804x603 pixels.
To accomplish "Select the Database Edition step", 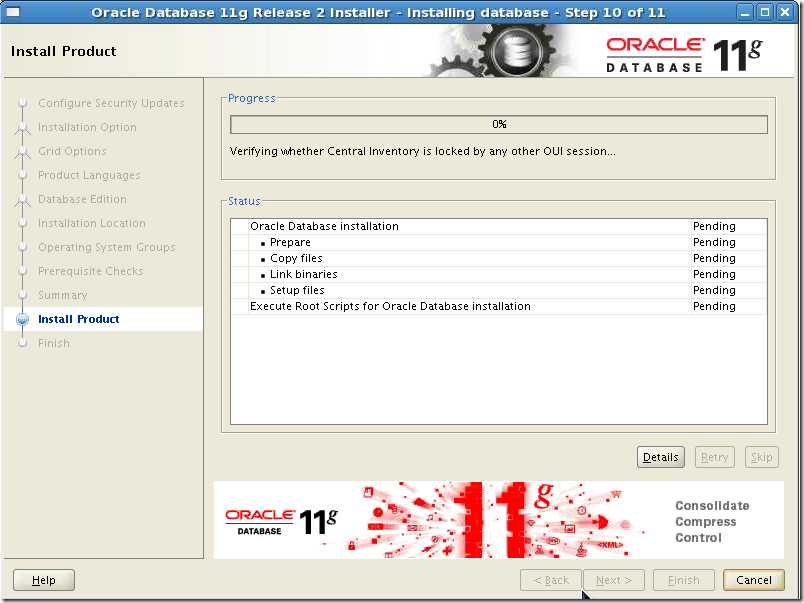I will 82,199.
